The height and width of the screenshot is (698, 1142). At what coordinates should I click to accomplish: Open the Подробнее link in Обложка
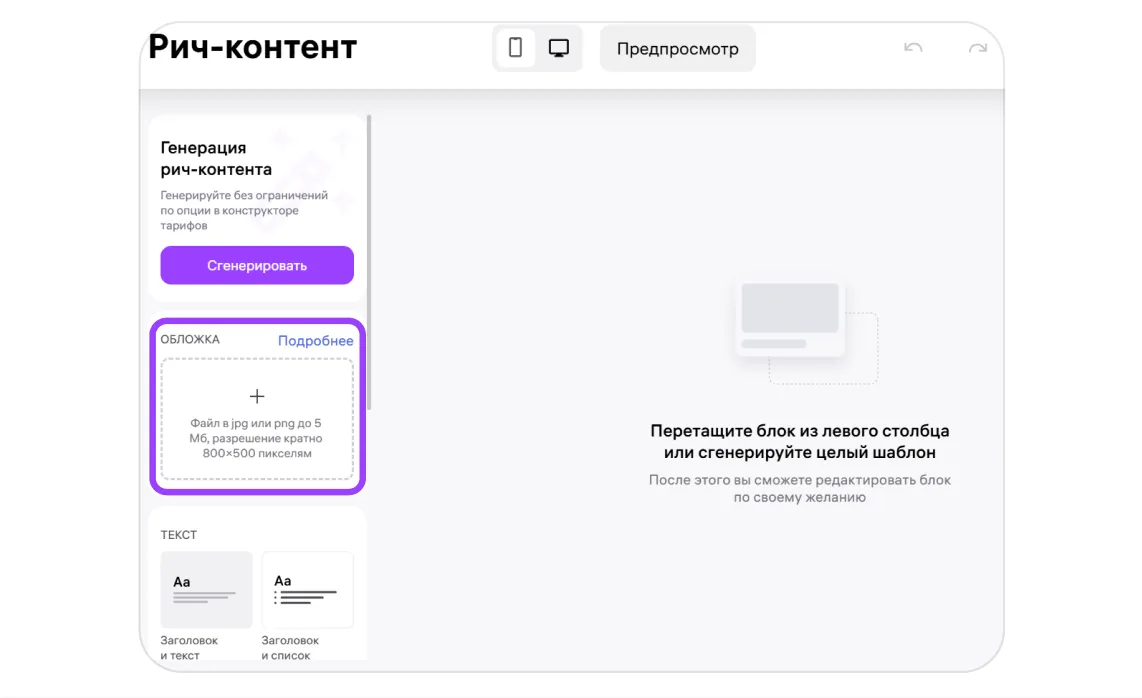tap(315, 341)
